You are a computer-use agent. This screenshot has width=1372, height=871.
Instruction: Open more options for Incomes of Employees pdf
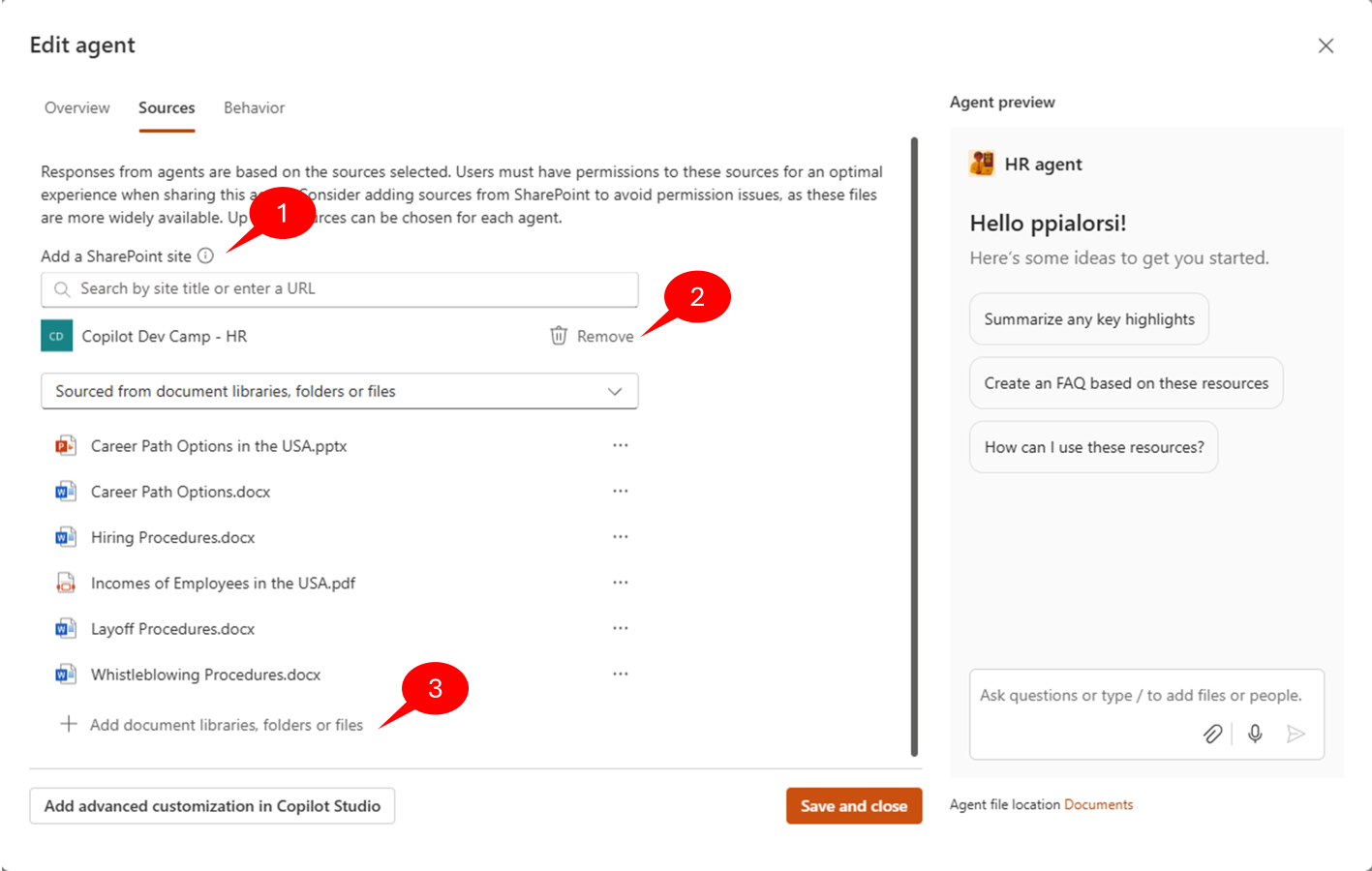(x=621, y=583)
